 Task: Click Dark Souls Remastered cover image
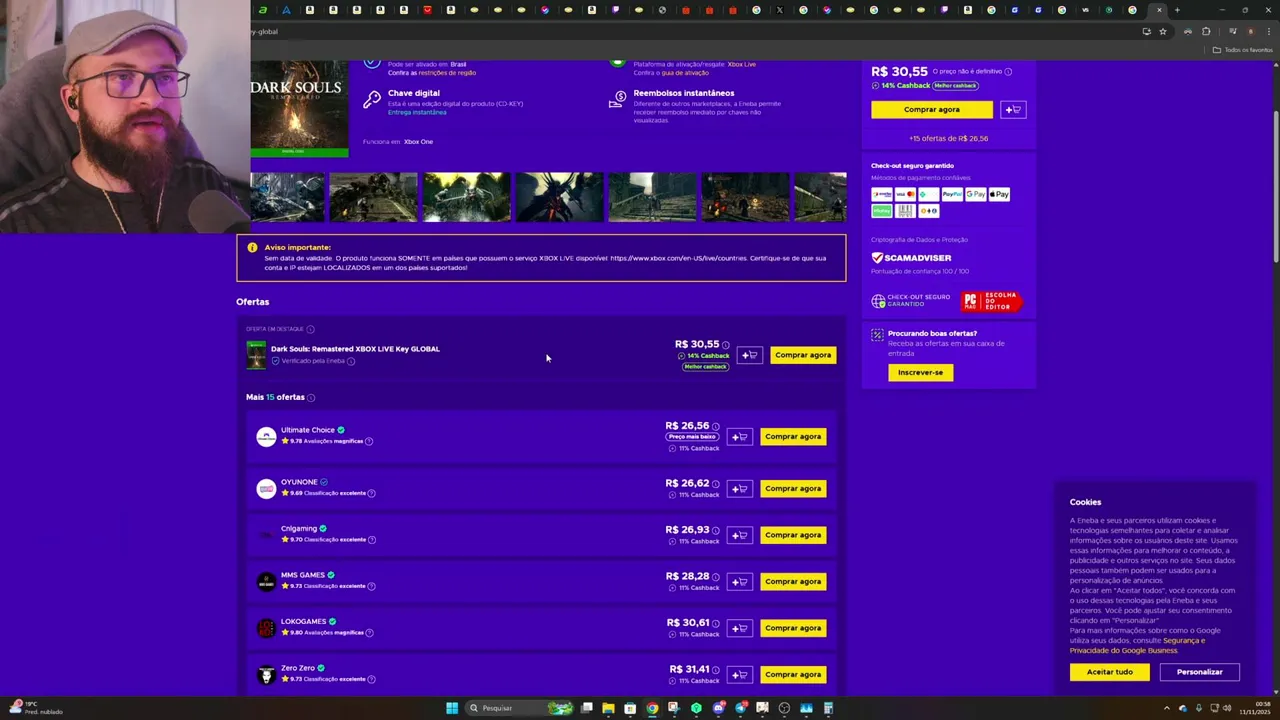[x=299, y=108]
